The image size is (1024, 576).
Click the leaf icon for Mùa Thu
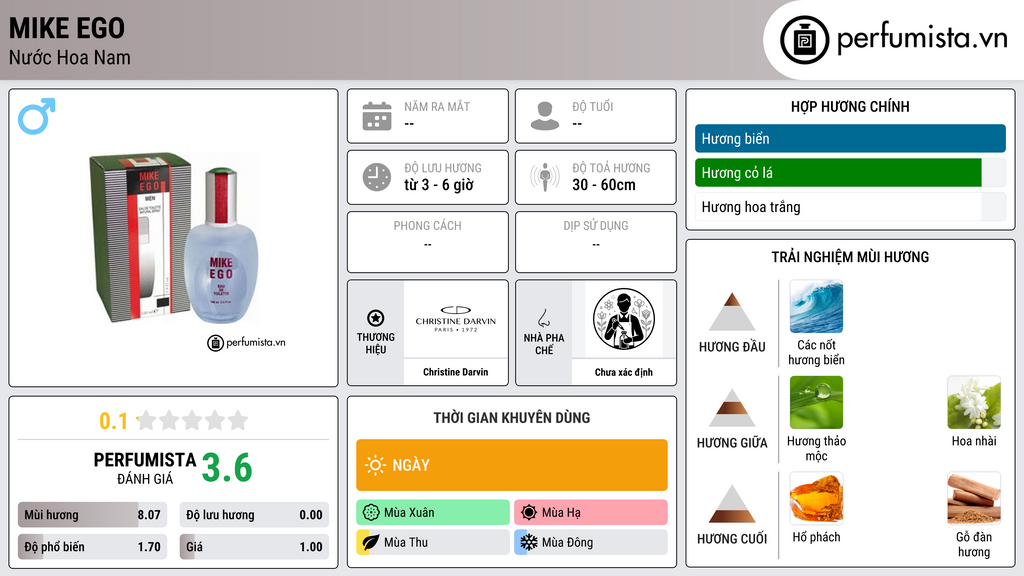pos(371,542)
